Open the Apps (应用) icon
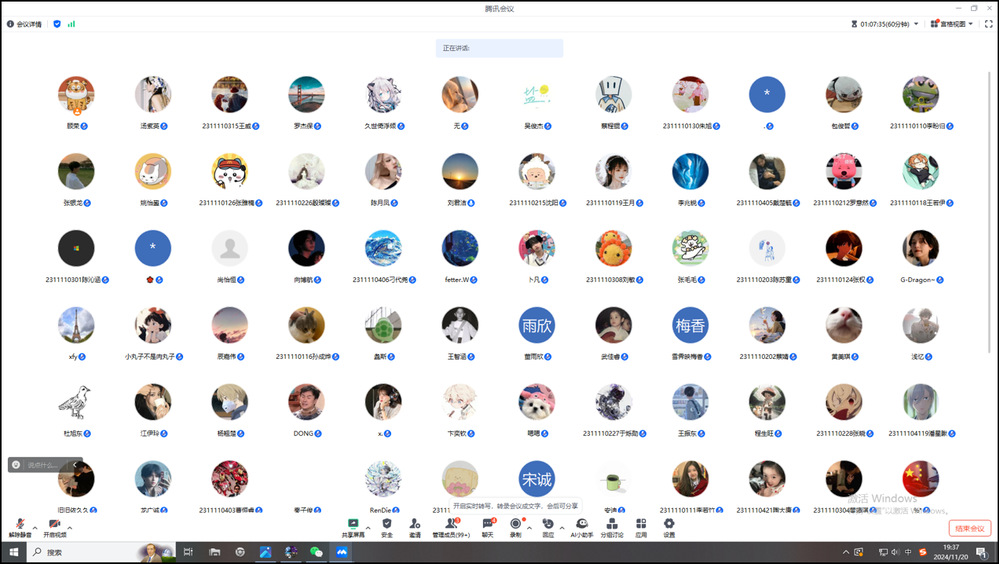 tap(641, 525)
